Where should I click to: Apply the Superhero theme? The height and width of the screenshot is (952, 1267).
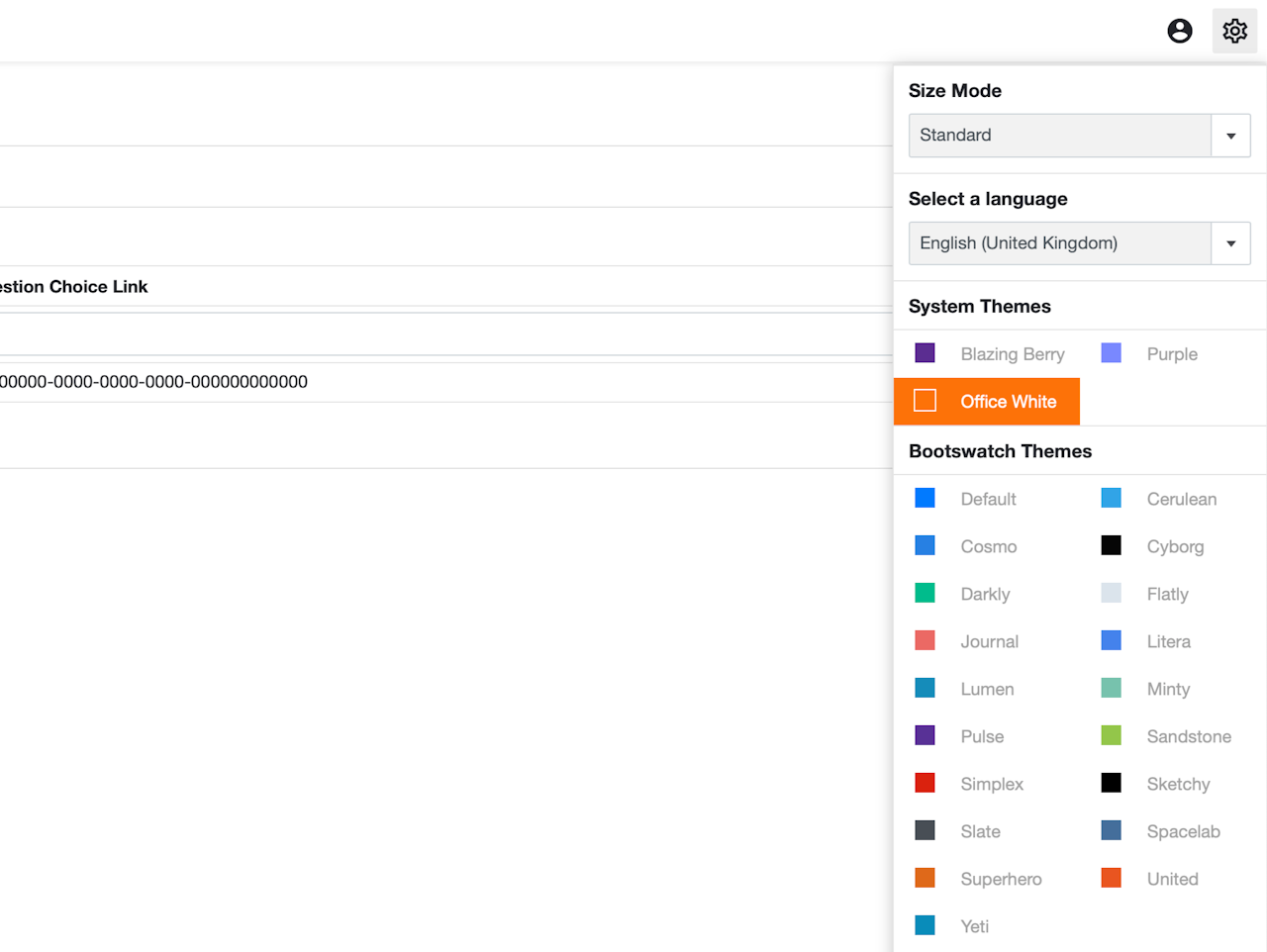pos(1001,879)
